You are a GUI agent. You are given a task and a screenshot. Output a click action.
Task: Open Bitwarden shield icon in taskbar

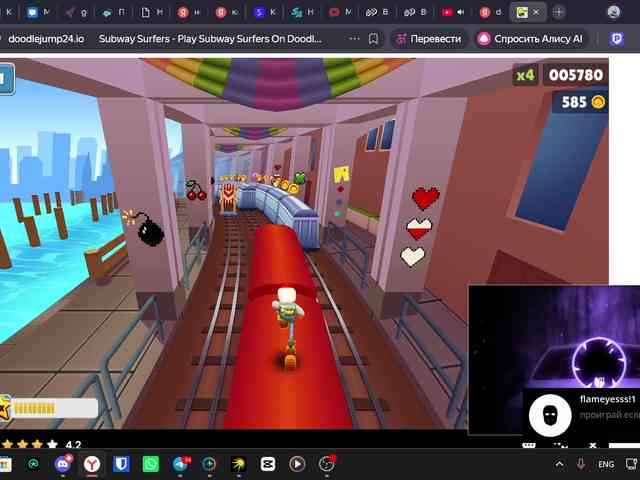[121, 464]
